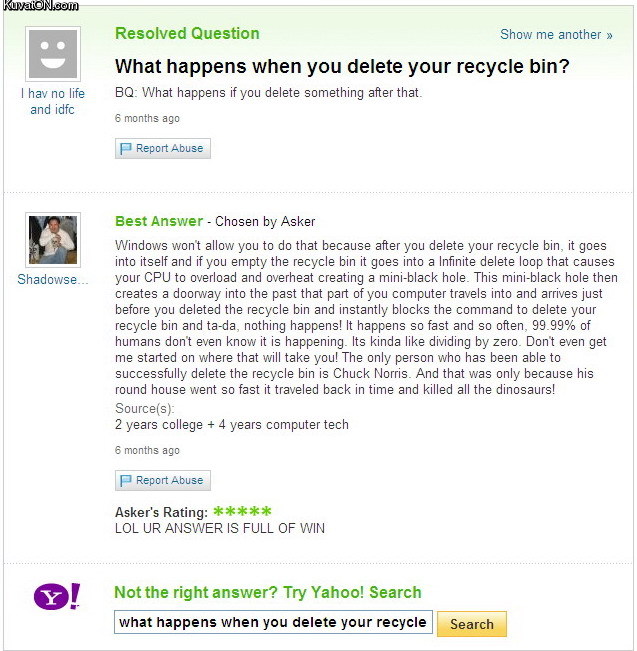Screen dimensions: 637x651
Task: Open the Best Answer author's profile photo
Action: coord(53,240)
